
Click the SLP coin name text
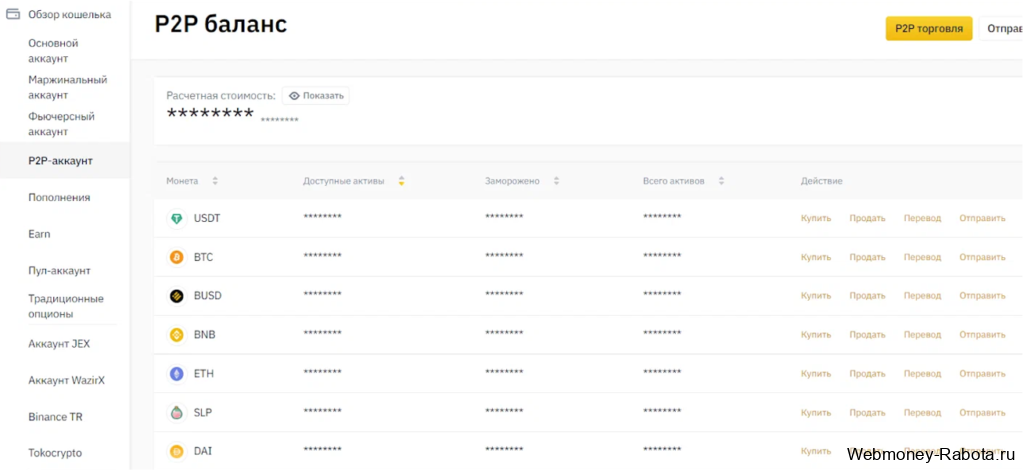tap(203, 413)
